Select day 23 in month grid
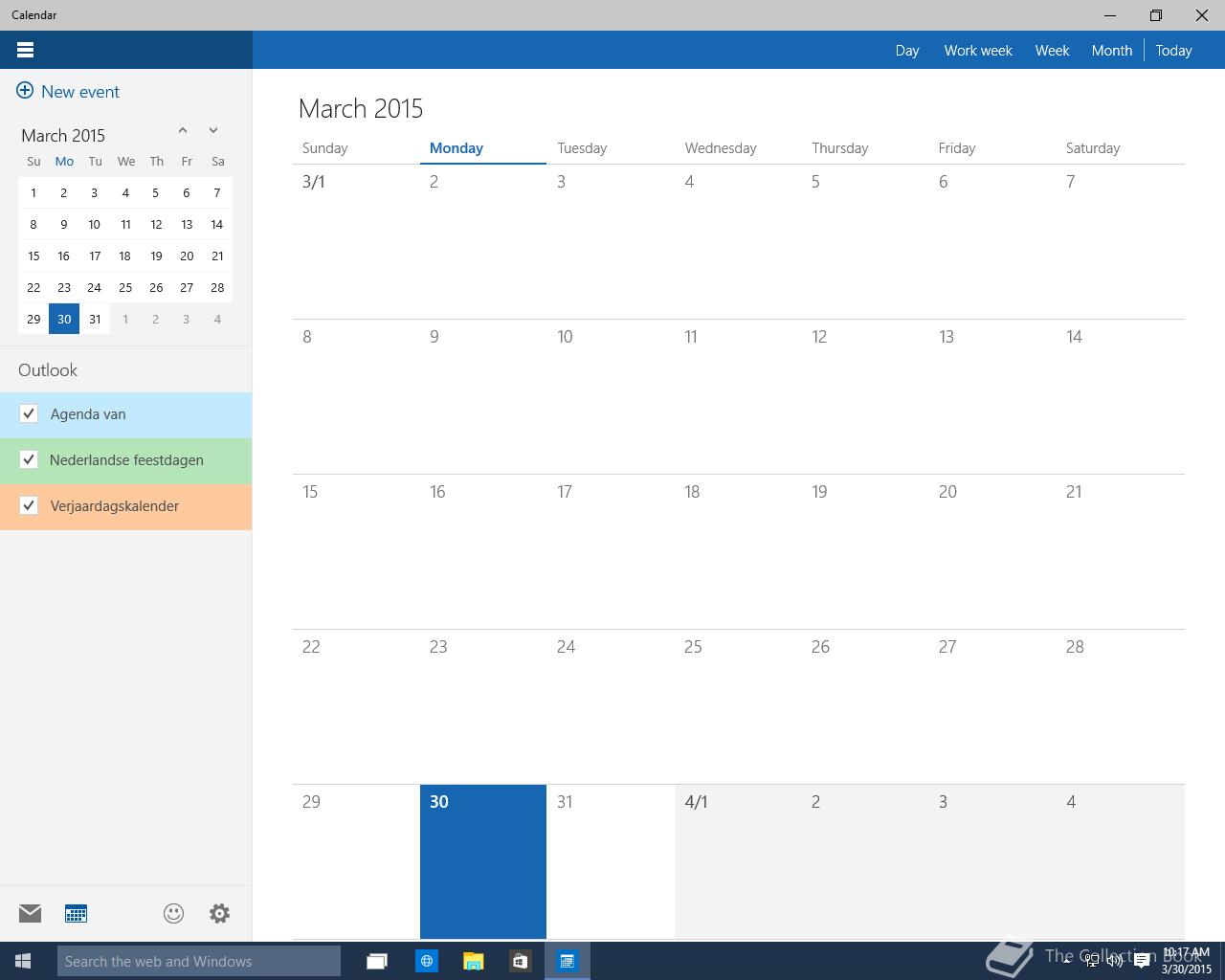The height and width of the screenshot is (980, 1225). point(483,706)
